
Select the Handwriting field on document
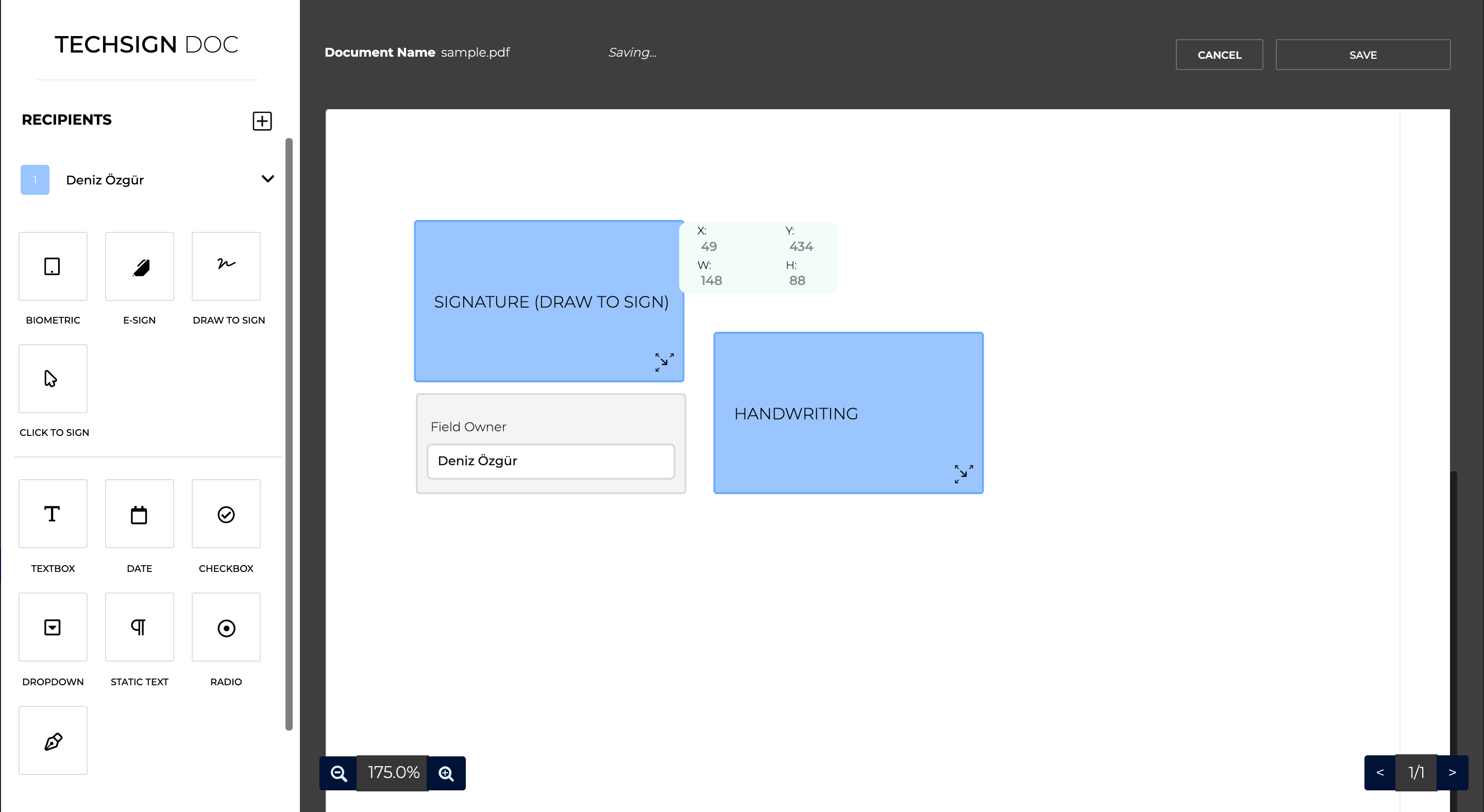(x=848, y=413)
